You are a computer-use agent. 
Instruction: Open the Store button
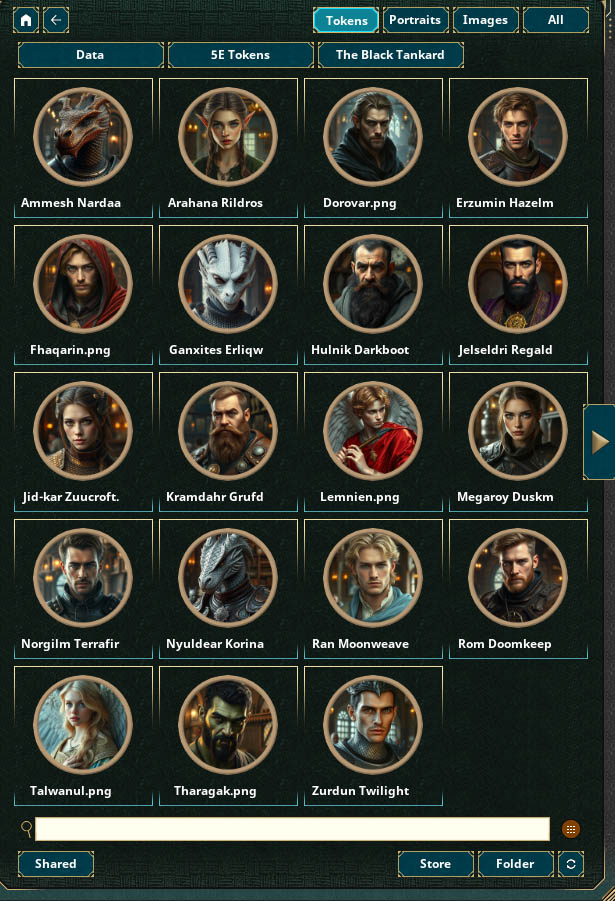point(435,864)
